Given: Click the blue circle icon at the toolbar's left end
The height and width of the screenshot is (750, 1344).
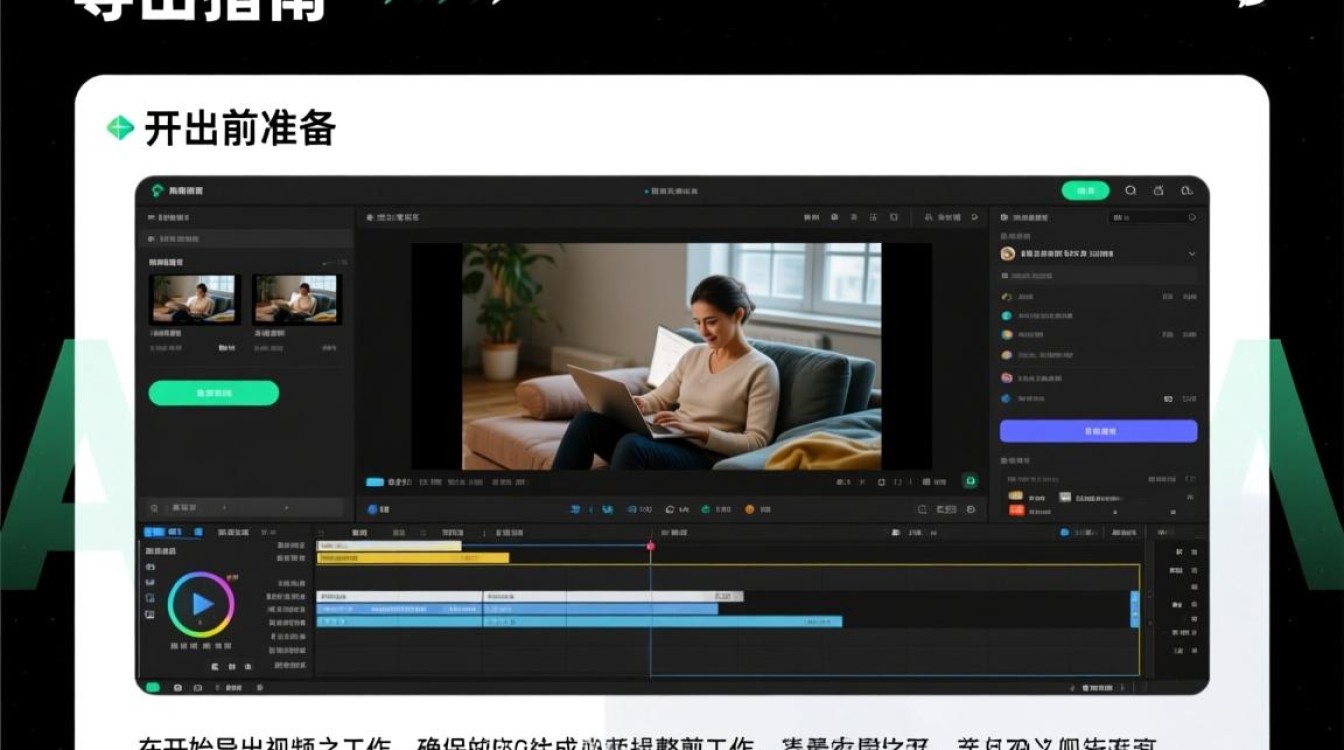Looking at the screenshot, I should pos(373,509).
